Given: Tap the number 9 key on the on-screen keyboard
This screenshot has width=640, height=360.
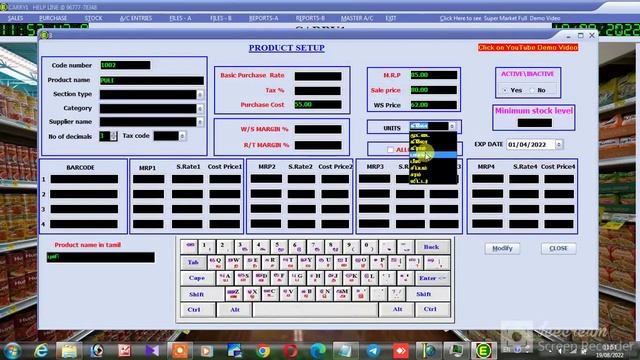Looking at the screenshot, I should (x=351, y=247).
